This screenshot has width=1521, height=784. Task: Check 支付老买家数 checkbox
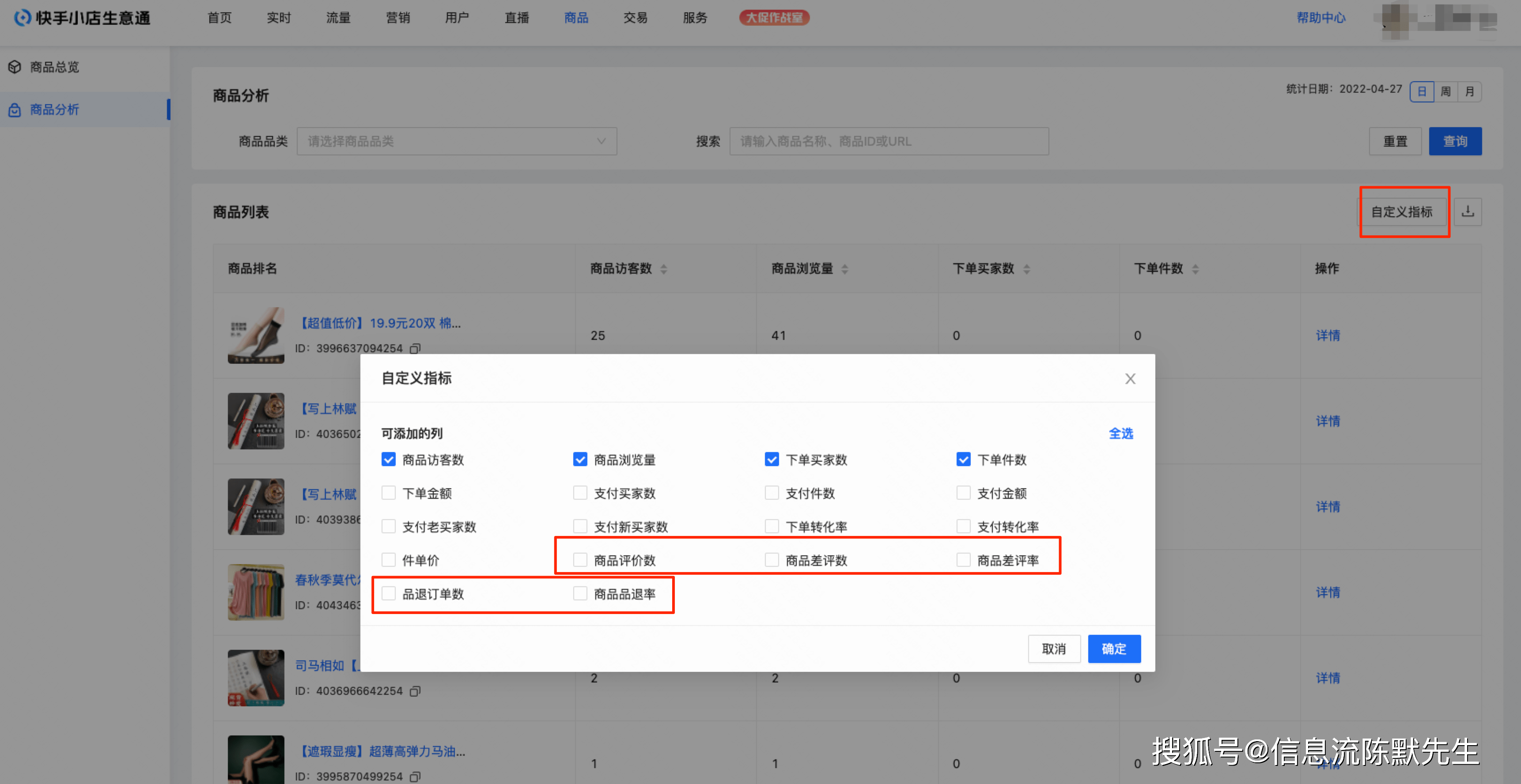click(x=389, y=527)
